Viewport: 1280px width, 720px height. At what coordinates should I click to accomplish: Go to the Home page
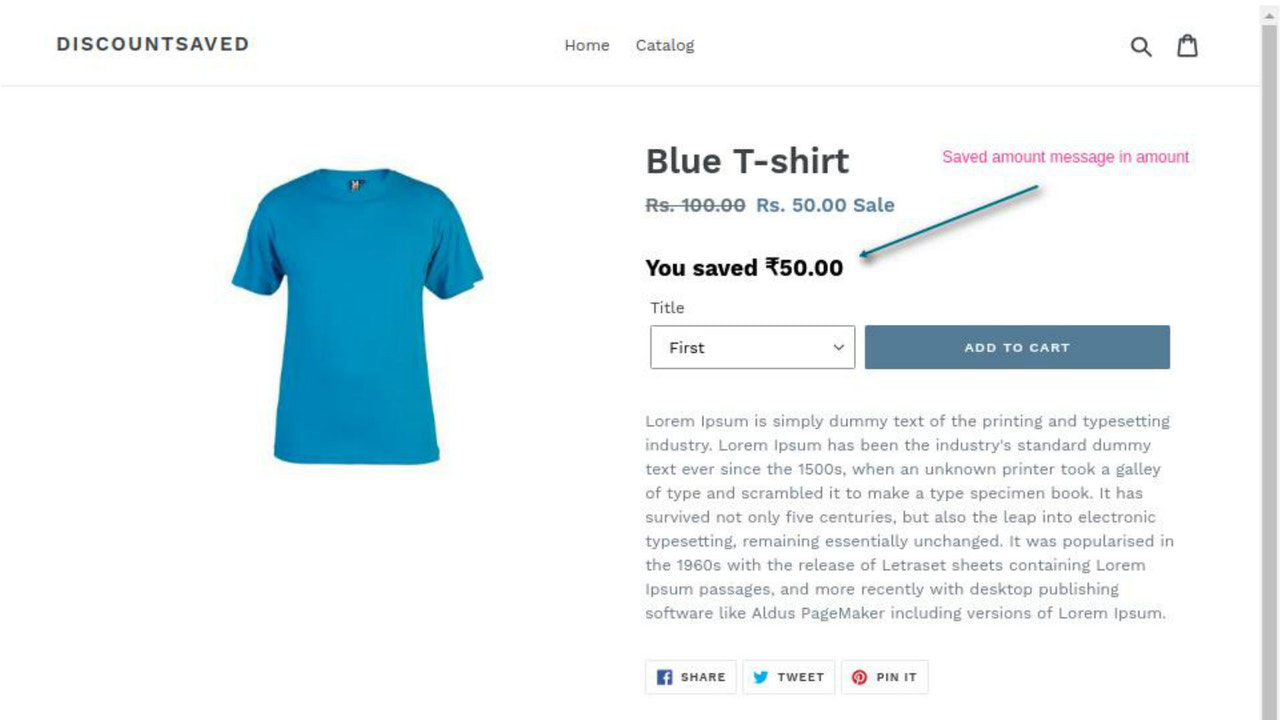tap(587, 45)
